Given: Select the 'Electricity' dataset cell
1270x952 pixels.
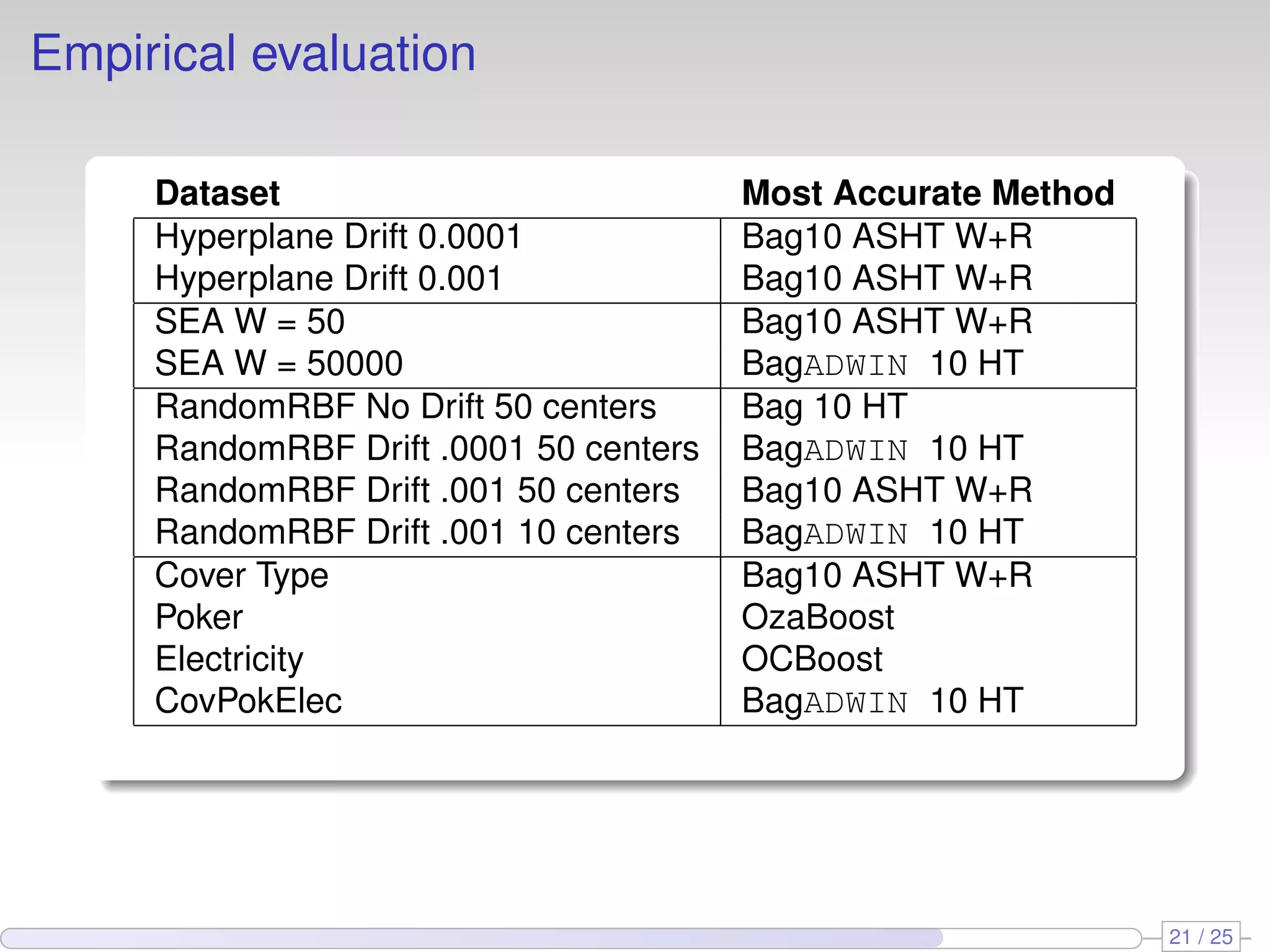Looking at the screenshot, I should 229,659.
